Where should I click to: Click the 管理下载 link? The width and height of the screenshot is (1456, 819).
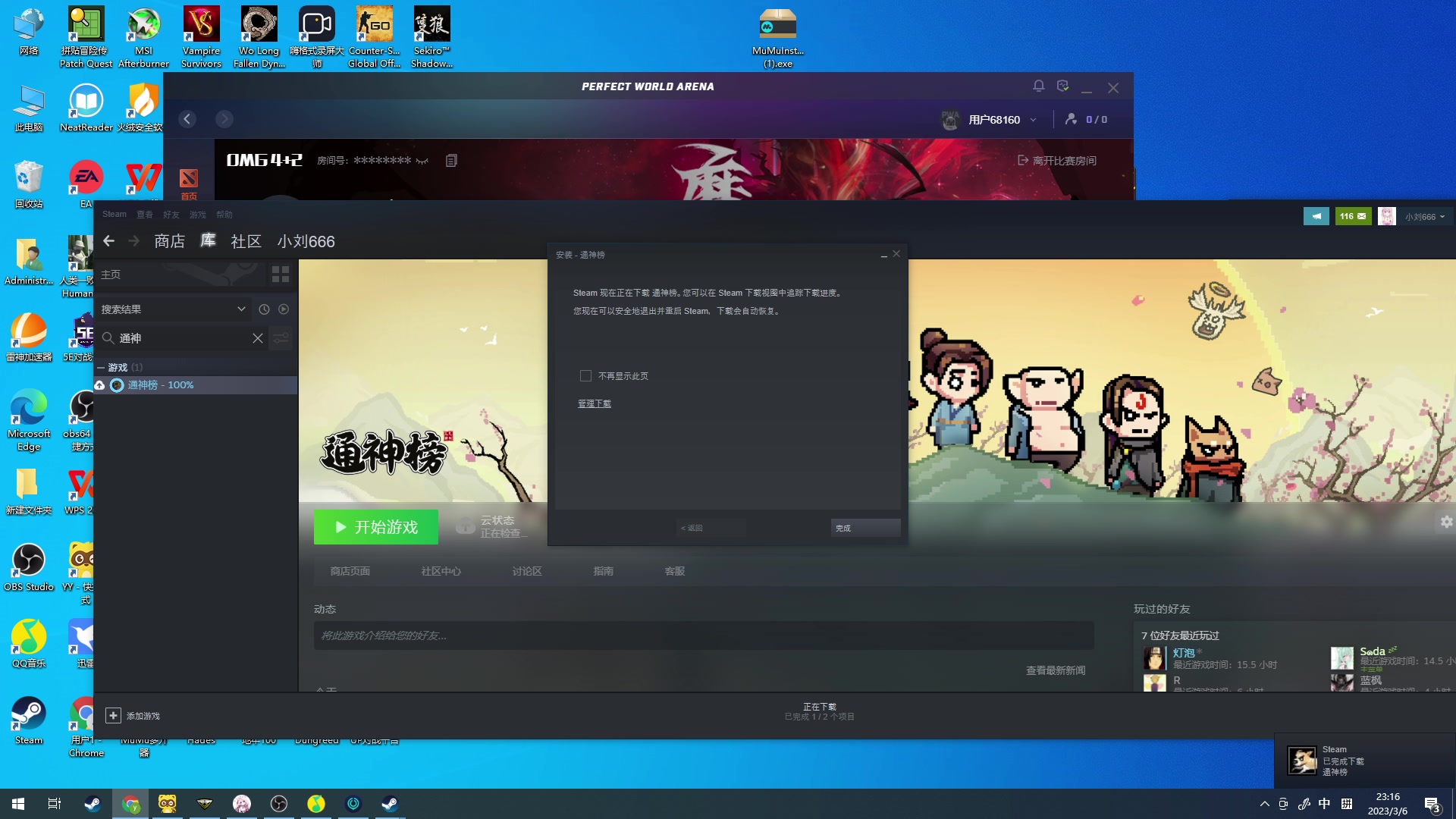click(x=594, y=403)
